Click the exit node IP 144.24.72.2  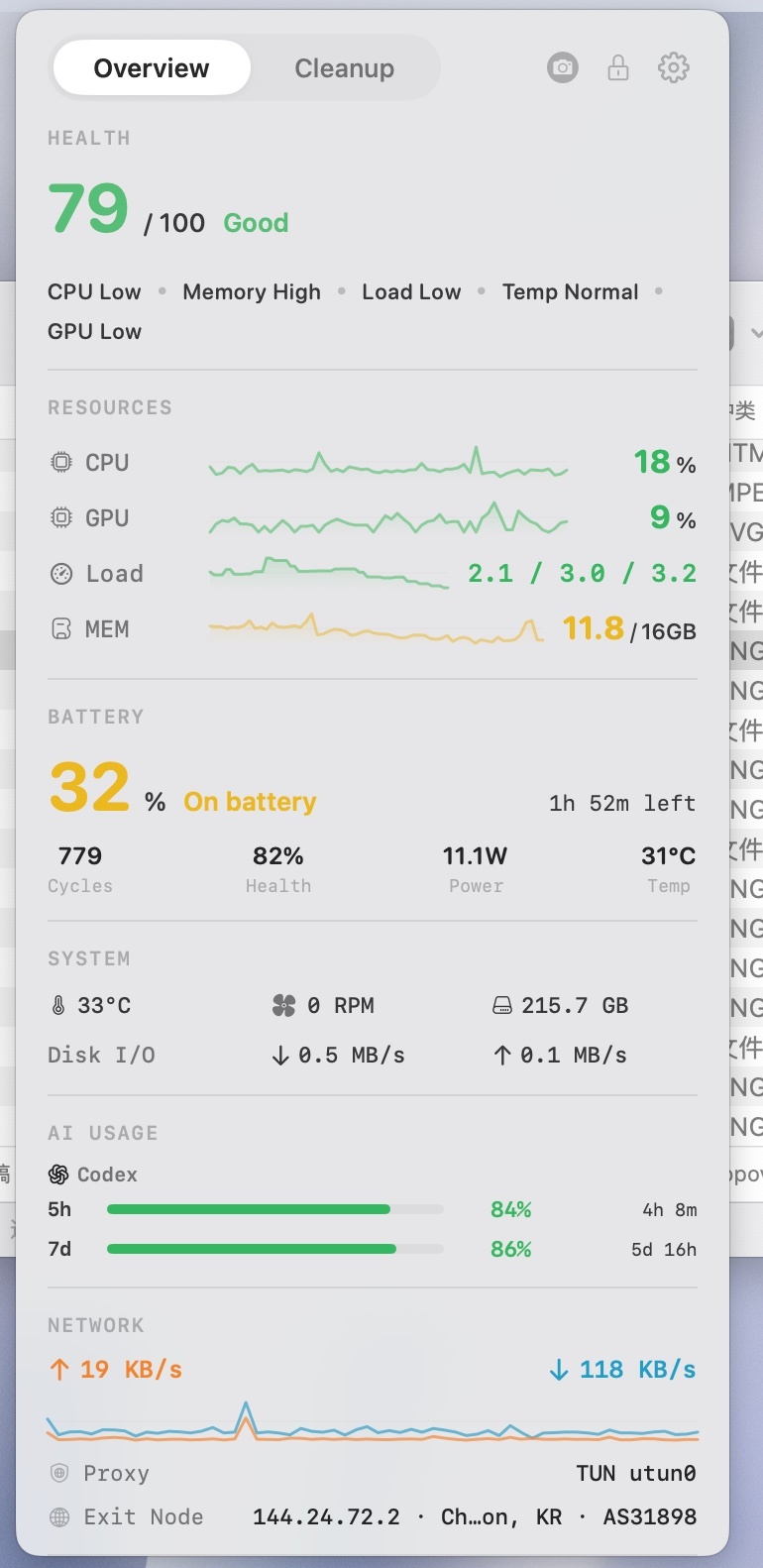click(326, 1516)
